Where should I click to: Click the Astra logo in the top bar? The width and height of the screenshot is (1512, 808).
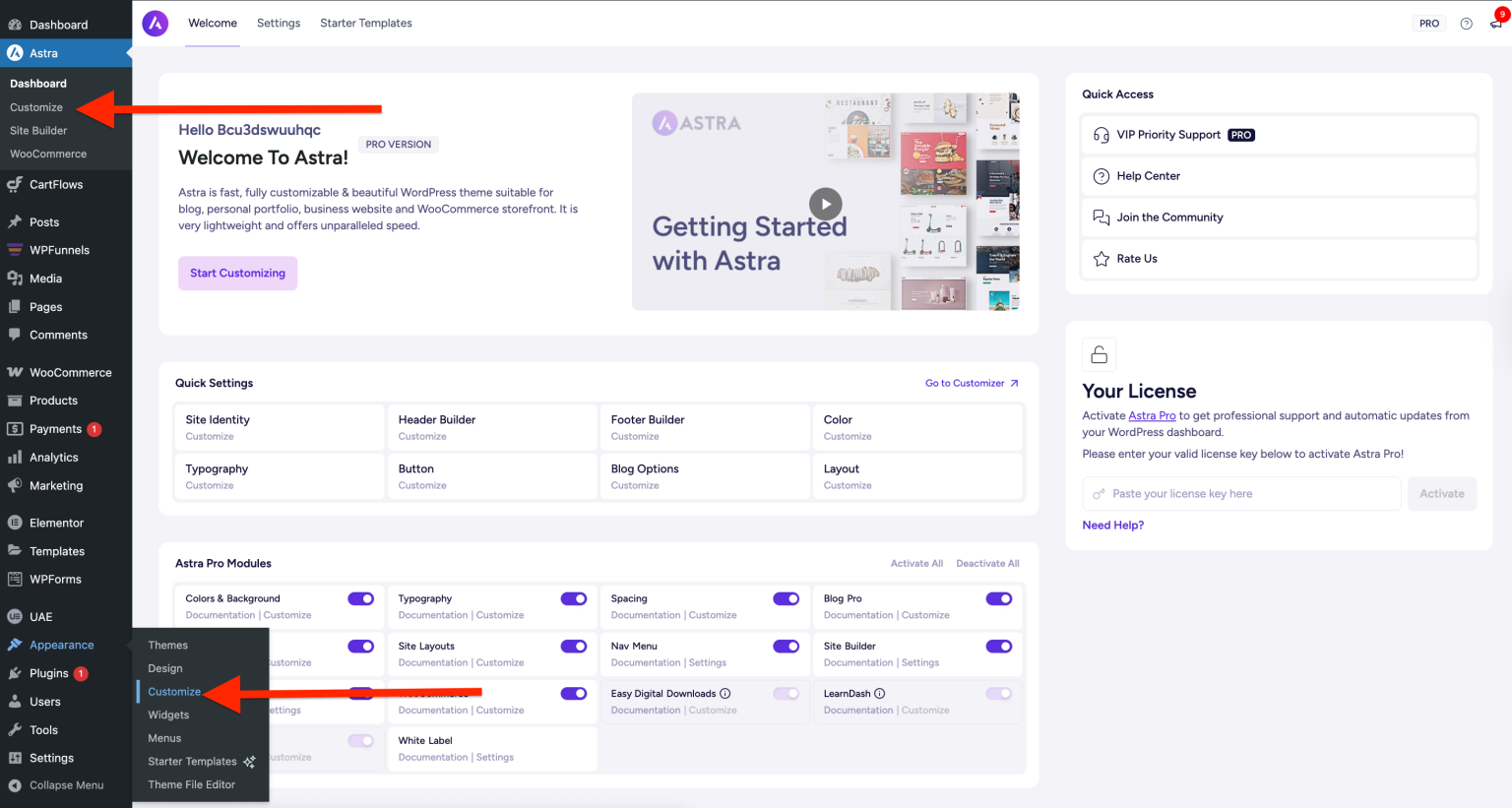coord(155,23)
